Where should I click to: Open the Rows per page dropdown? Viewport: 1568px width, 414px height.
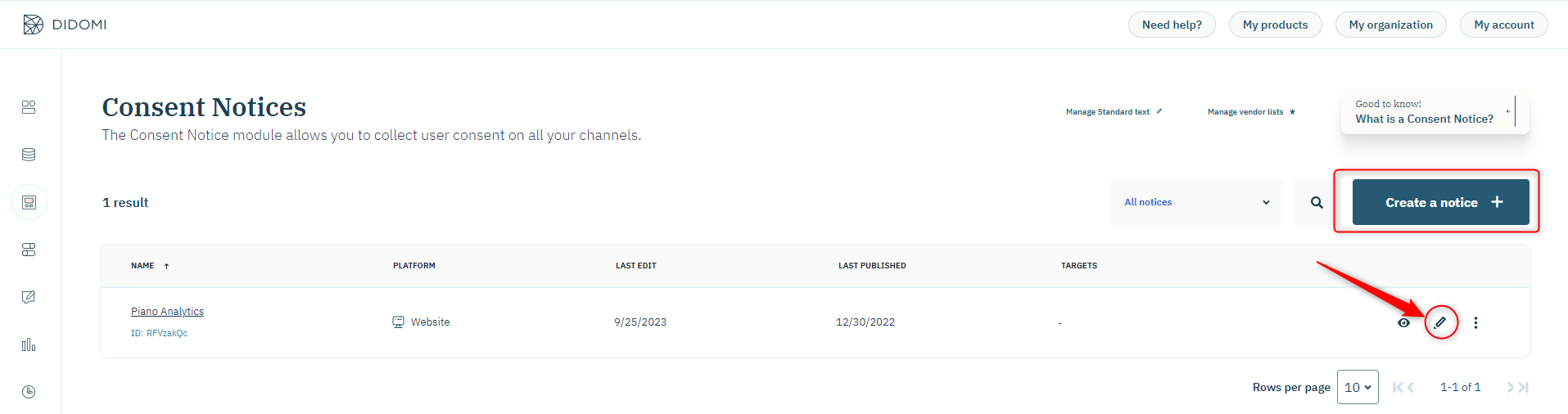pyautogui.click(x=1357, y=387)
